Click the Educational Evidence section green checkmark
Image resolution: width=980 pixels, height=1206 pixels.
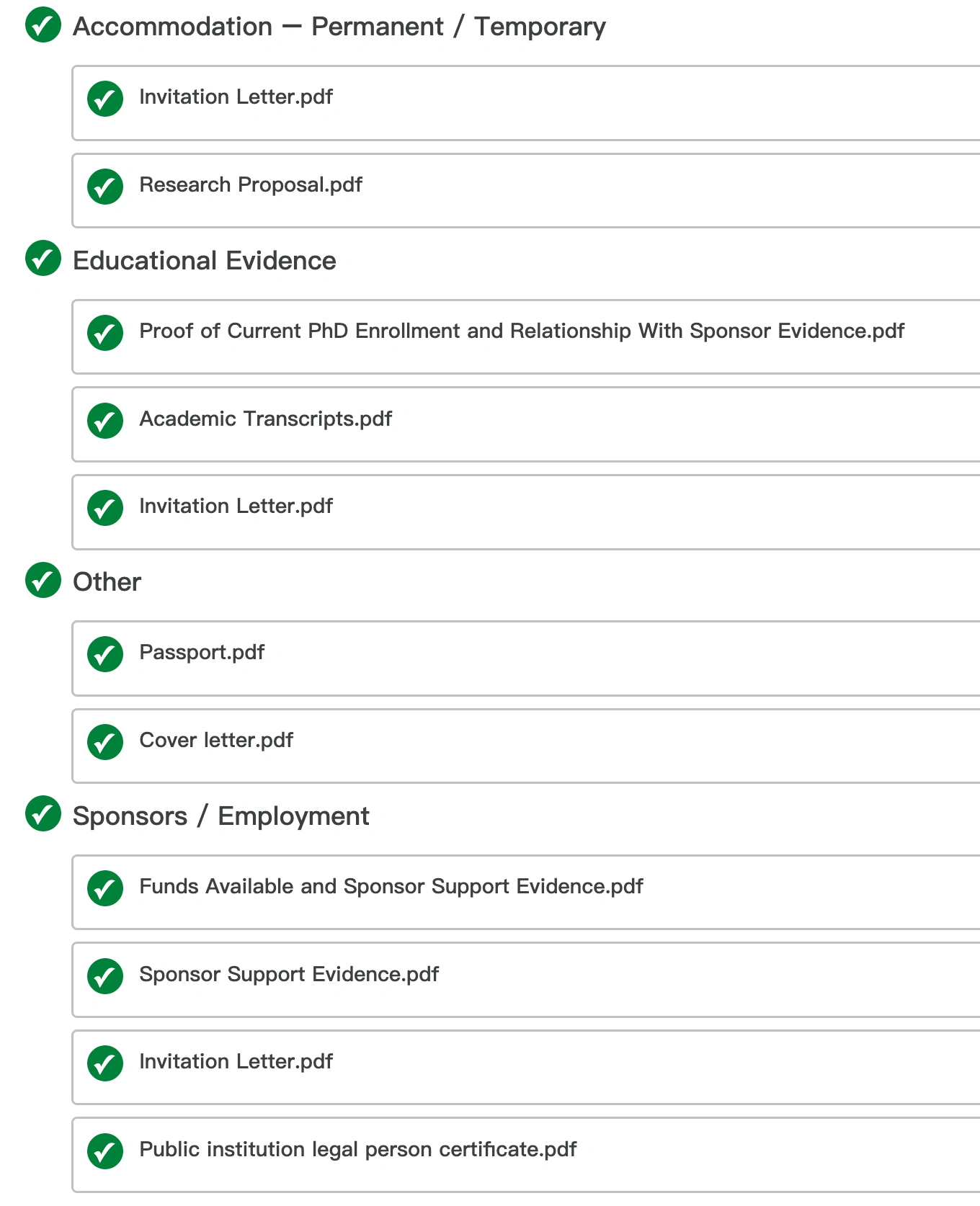[43, 259]
